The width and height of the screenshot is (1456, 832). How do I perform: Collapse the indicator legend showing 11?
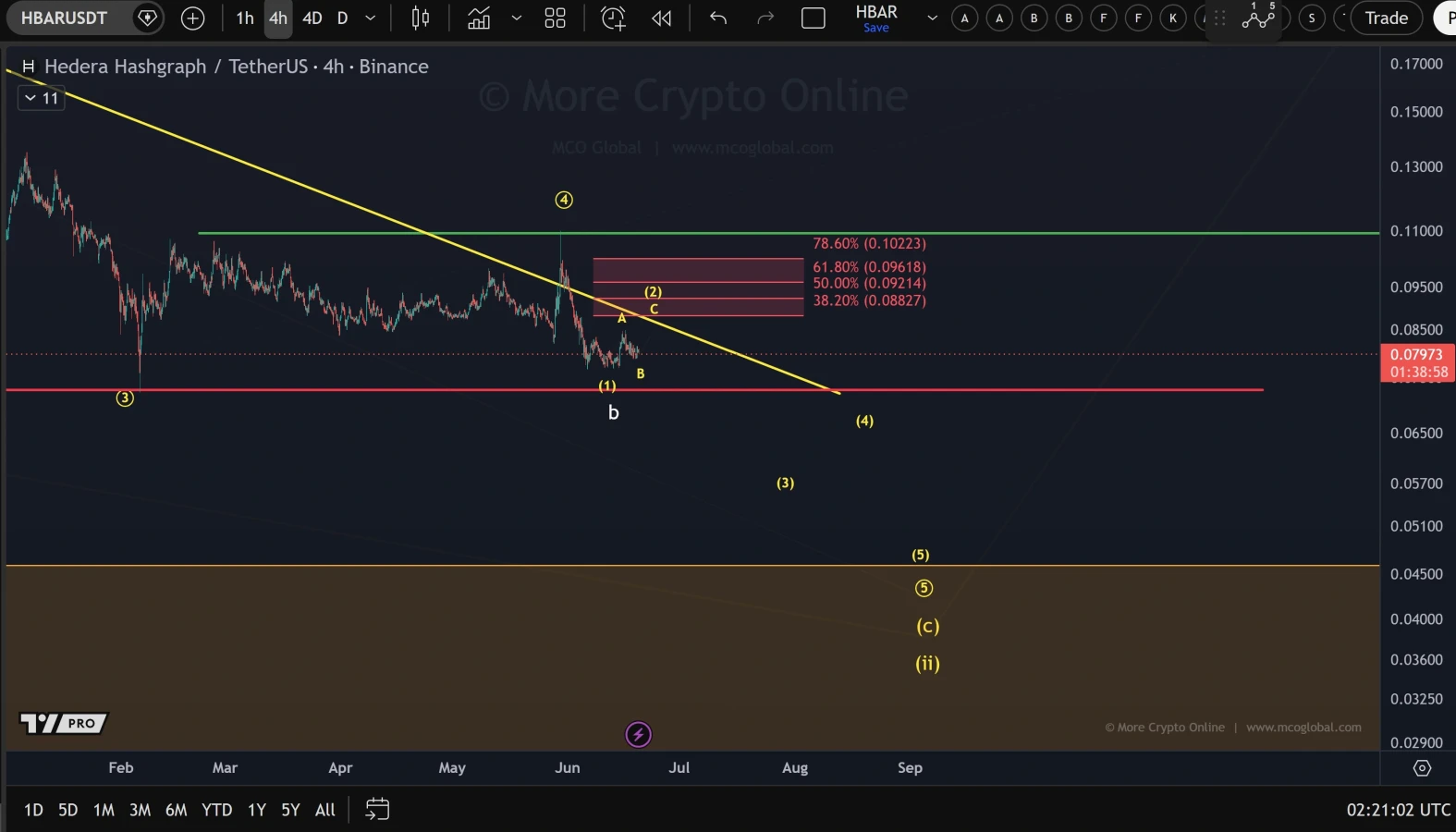tap(42, 98)
